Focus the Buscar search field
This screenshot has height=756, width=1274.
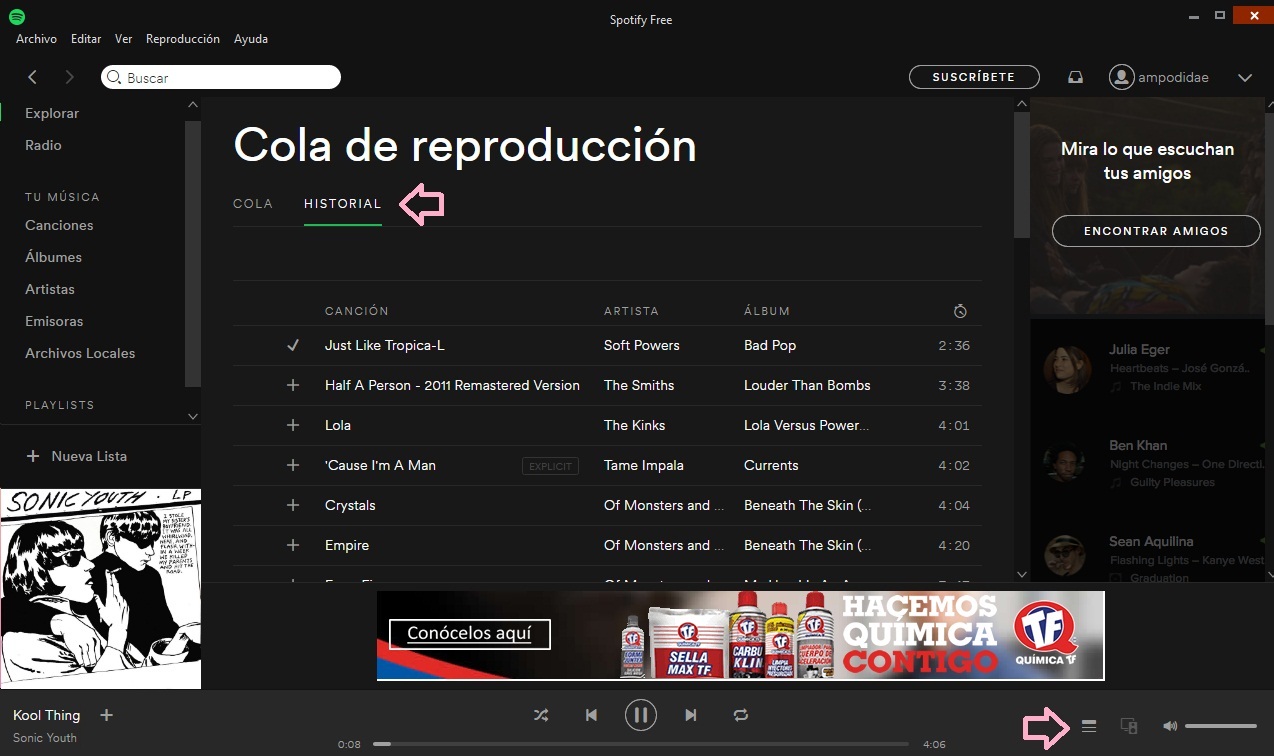221,77
